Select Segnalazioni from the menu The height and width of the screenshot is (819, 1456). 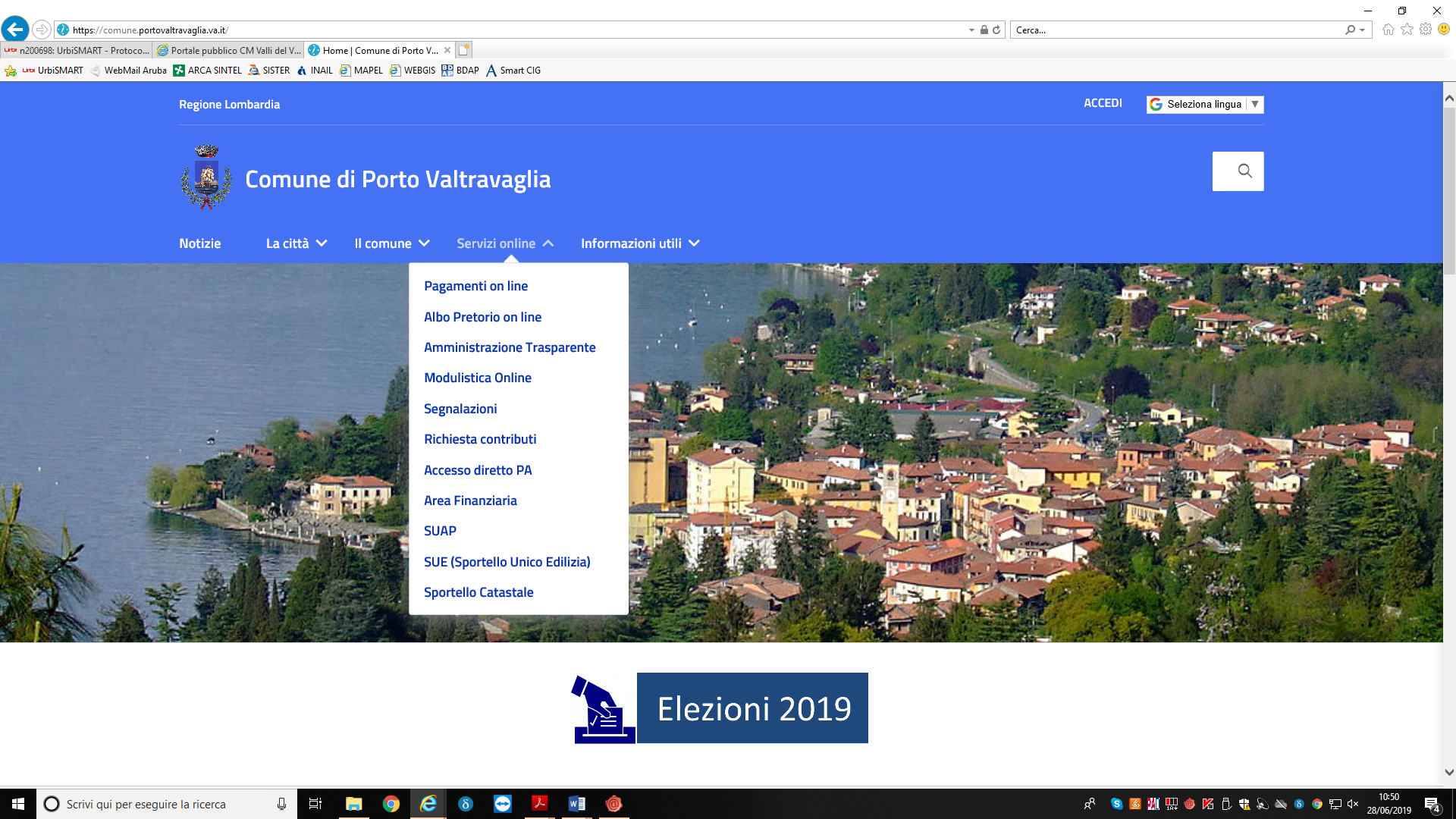pos(460,409)
